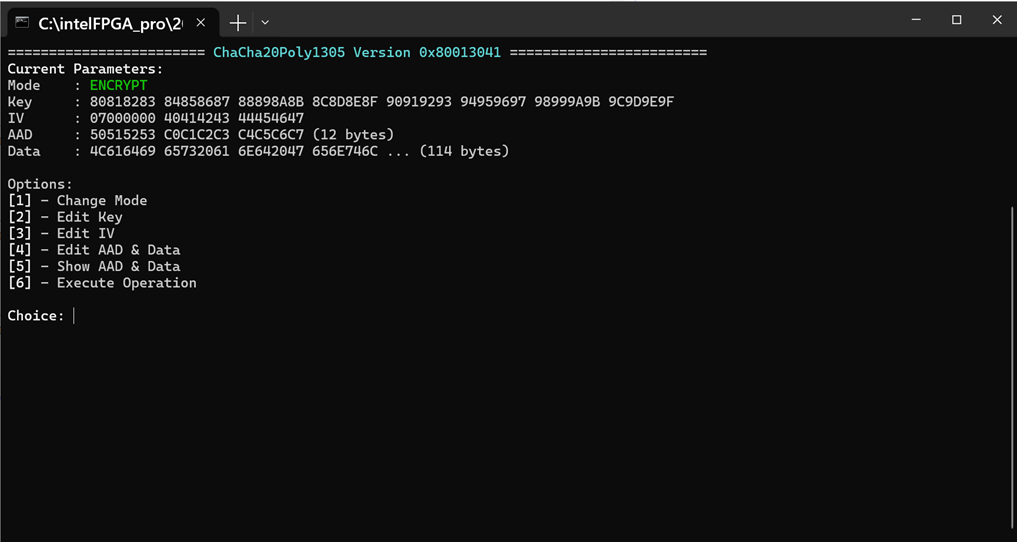Click the '[2] - Edit Key' option line
Screen dimensions: 1017x542
tap(65, 217)
